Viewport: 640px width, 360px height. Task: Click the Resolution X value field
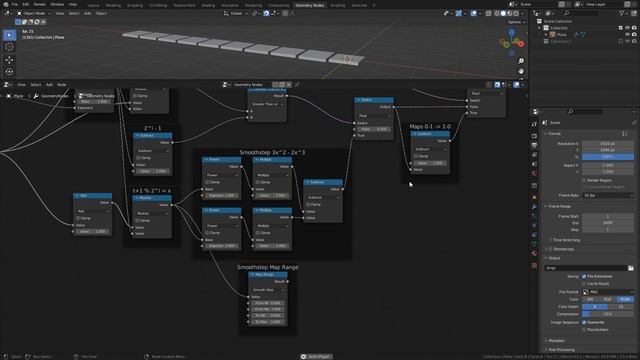[x=608, y=144]
